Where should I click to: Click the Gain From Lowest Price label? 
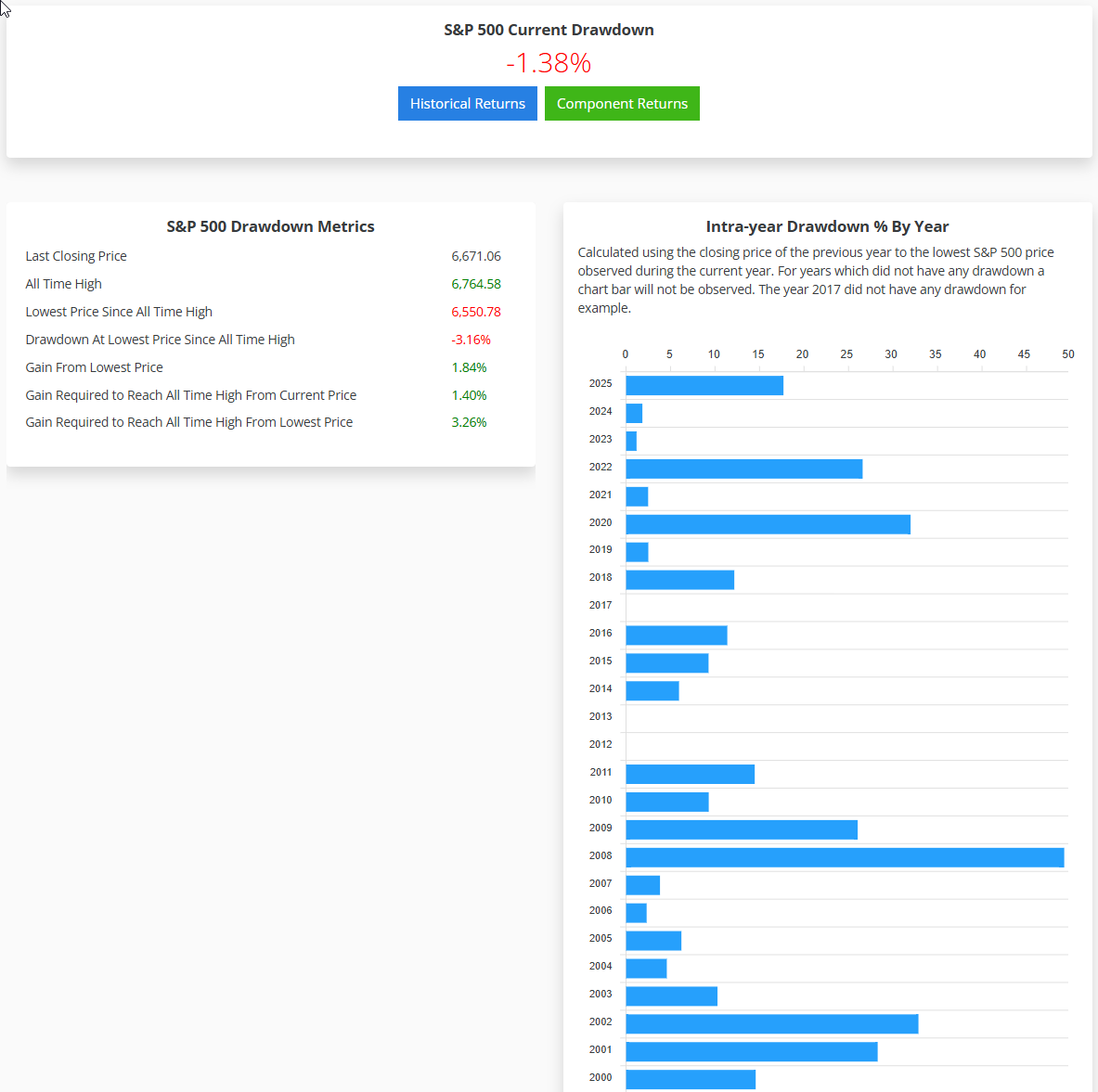(x=94, y=367)
